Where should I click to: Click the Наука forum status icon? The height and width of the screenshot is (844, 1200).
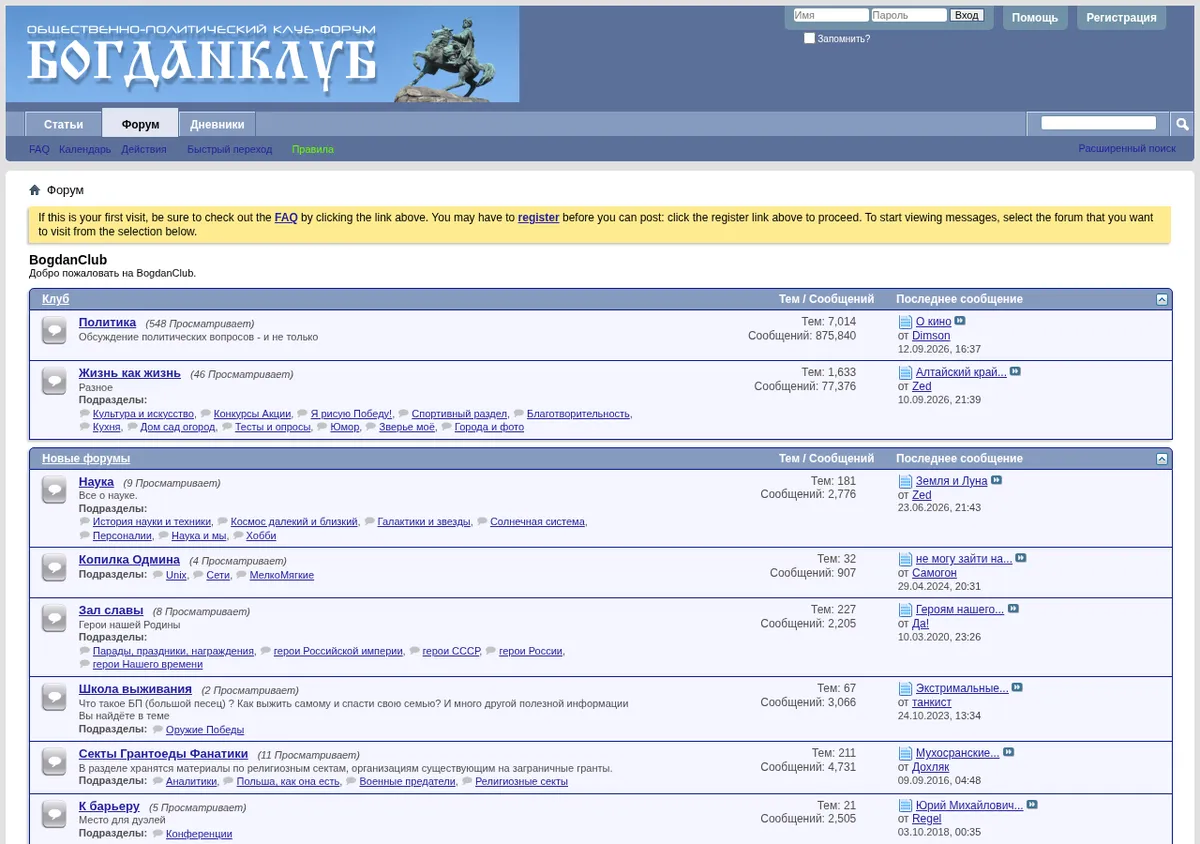pos(54,489)
